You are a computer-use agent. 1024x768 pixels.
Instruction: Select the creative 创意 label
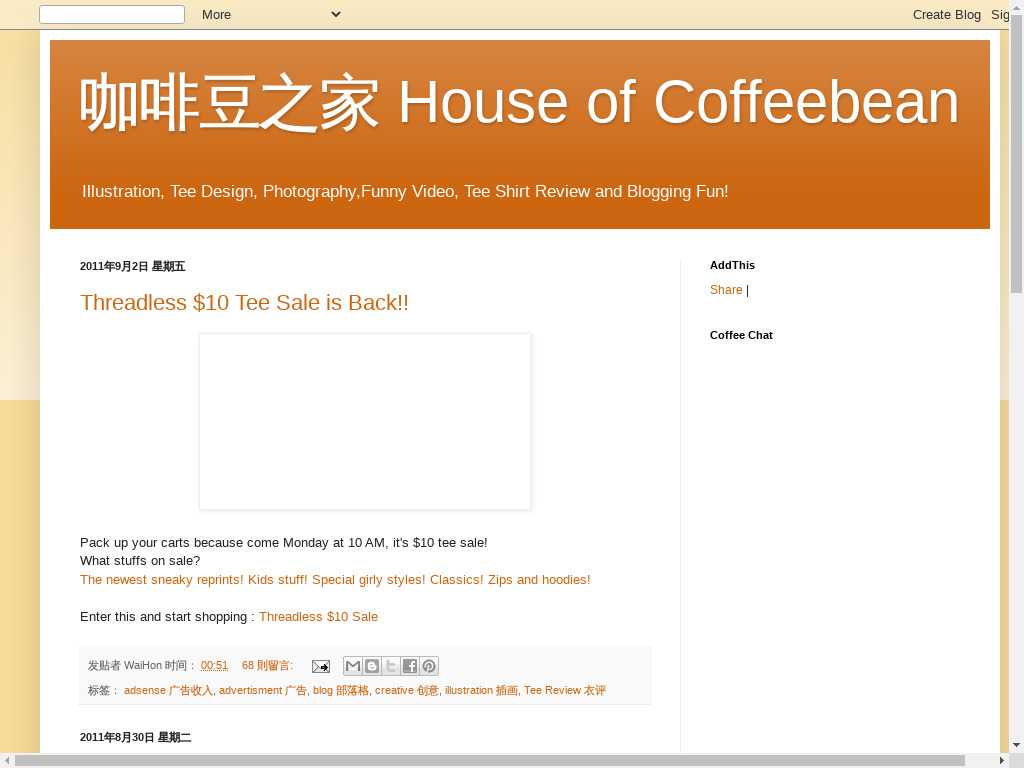point(407,690)
